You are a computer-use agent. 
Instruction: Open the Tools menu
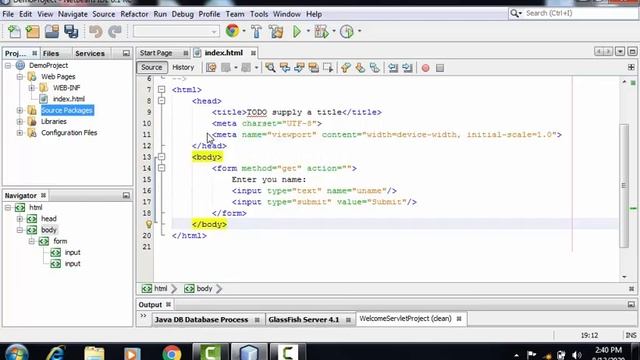tap(259, 14)
